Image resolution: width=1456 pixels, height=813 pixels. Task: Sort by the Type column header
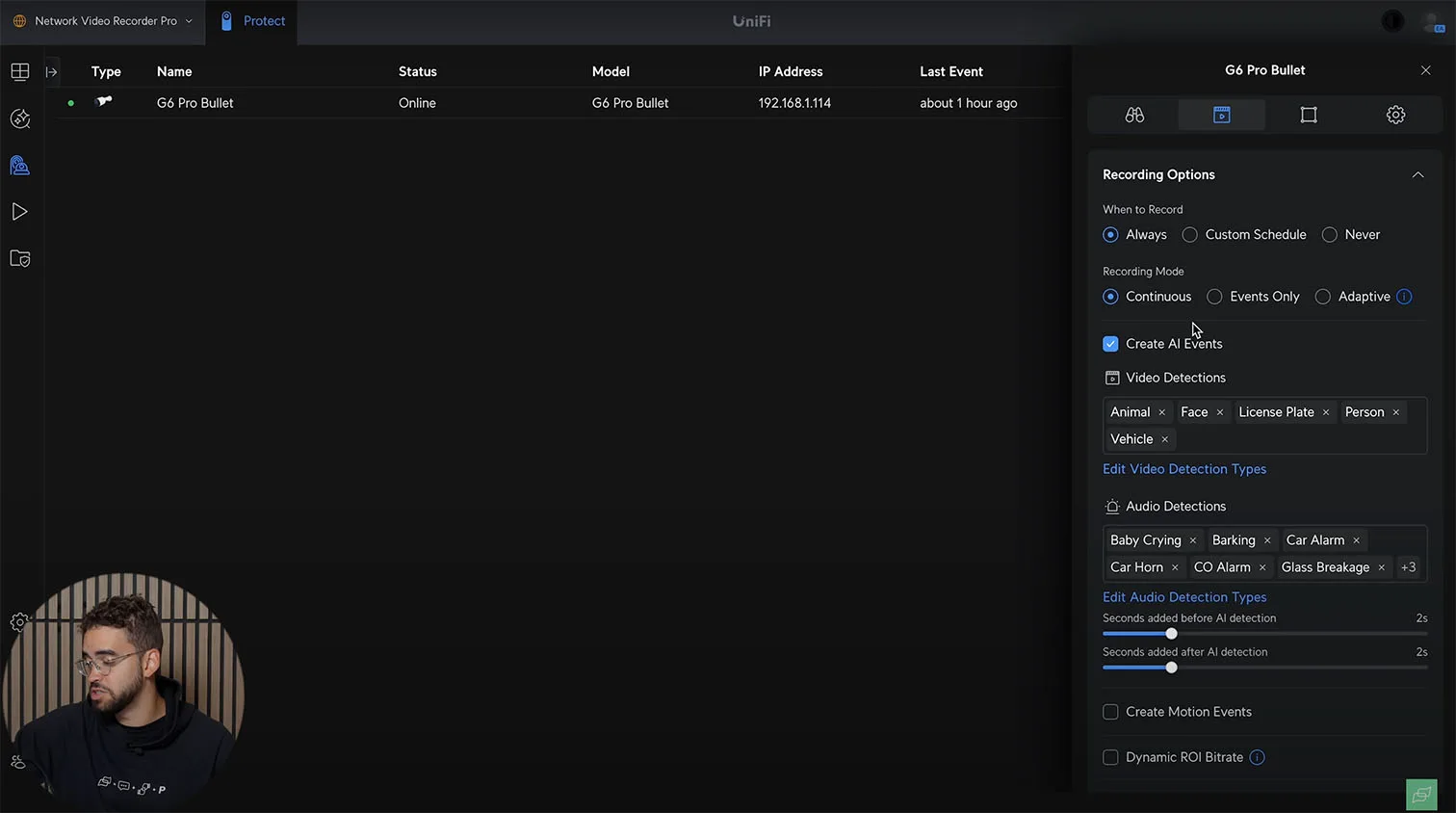[x=106, y=71]
